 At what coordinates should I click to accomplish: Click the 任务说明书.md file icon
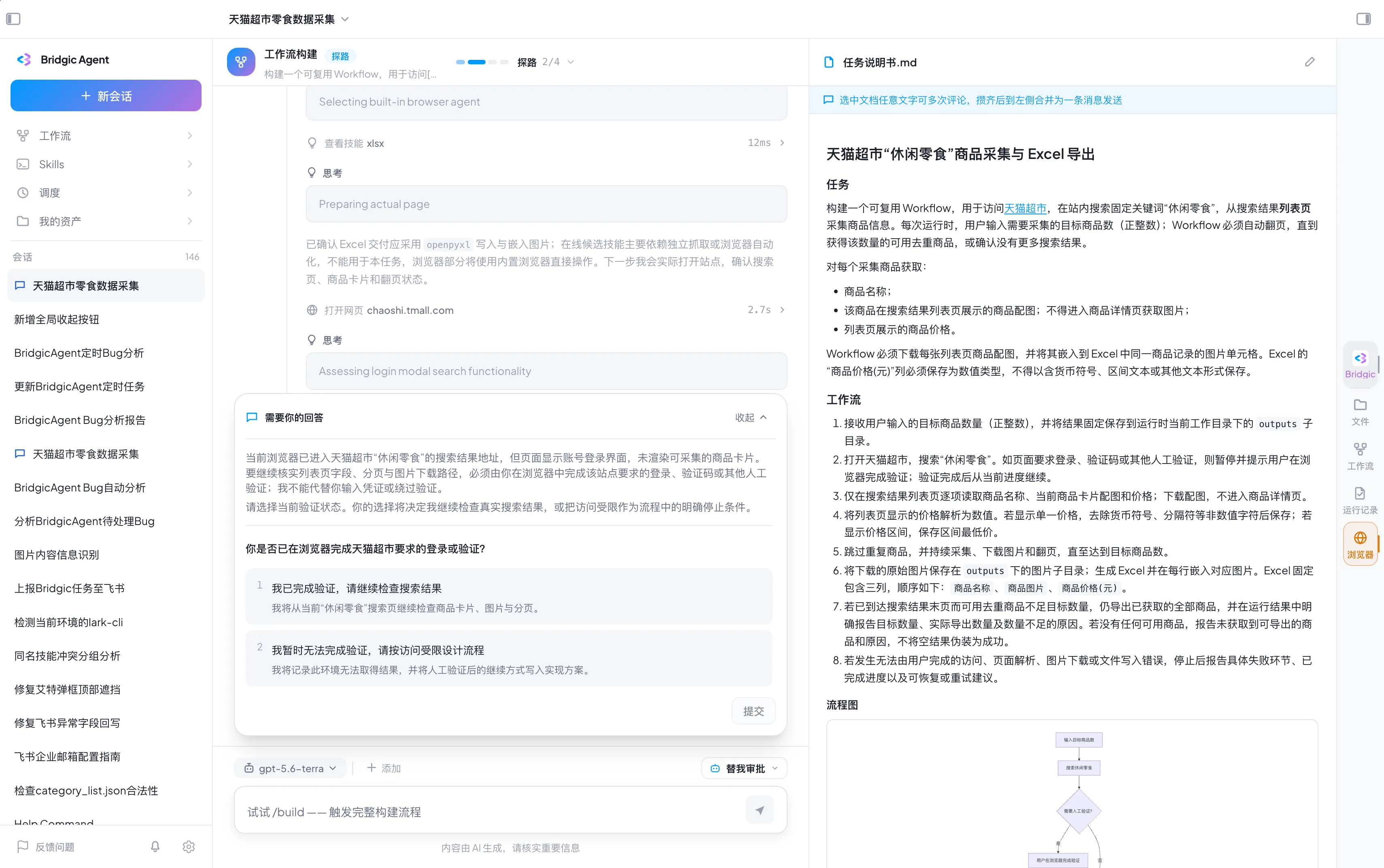tap(829, 62)
